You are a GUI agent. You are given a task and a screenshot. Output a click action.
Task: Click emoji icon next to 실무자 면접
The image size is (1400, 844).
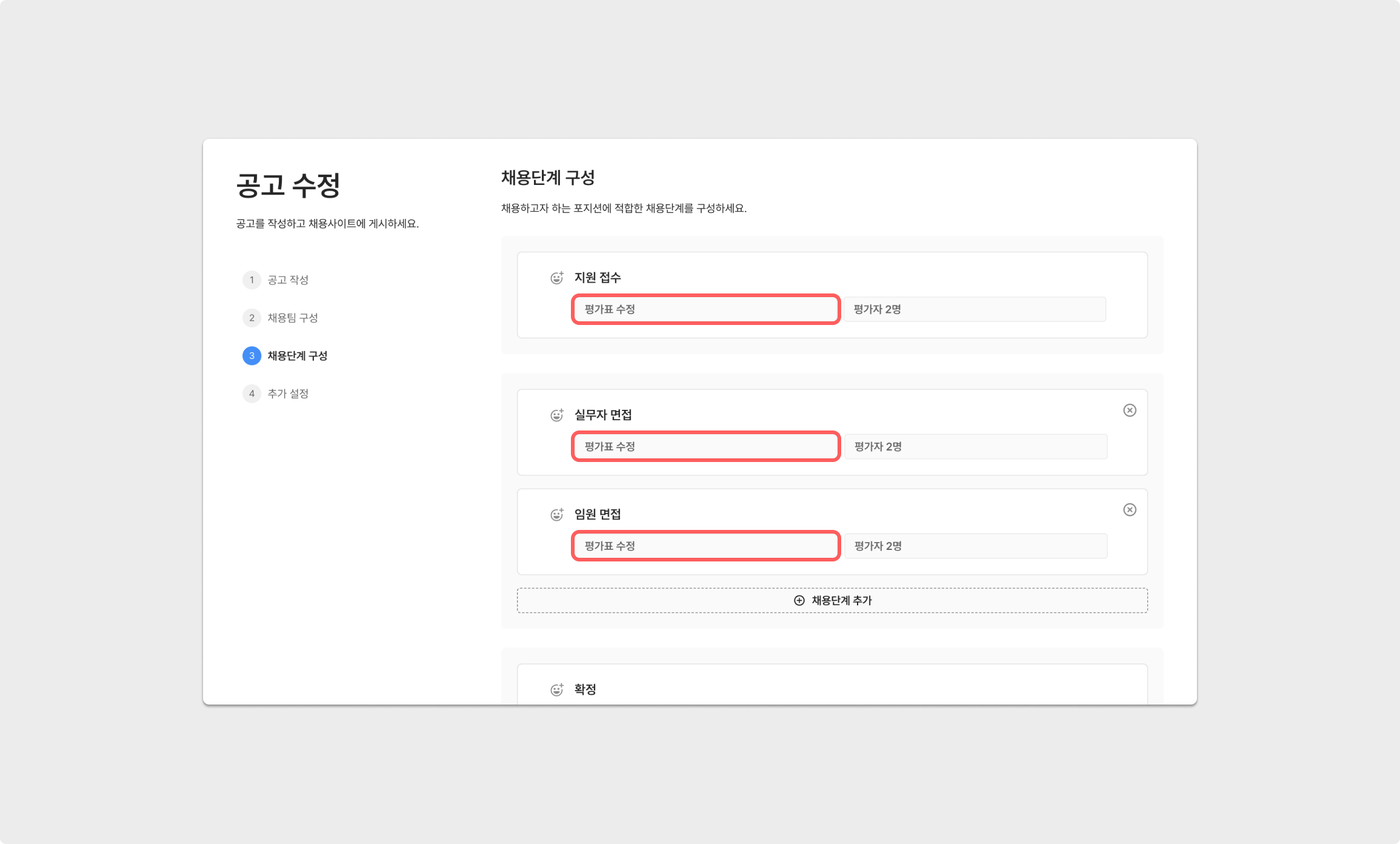556,415
